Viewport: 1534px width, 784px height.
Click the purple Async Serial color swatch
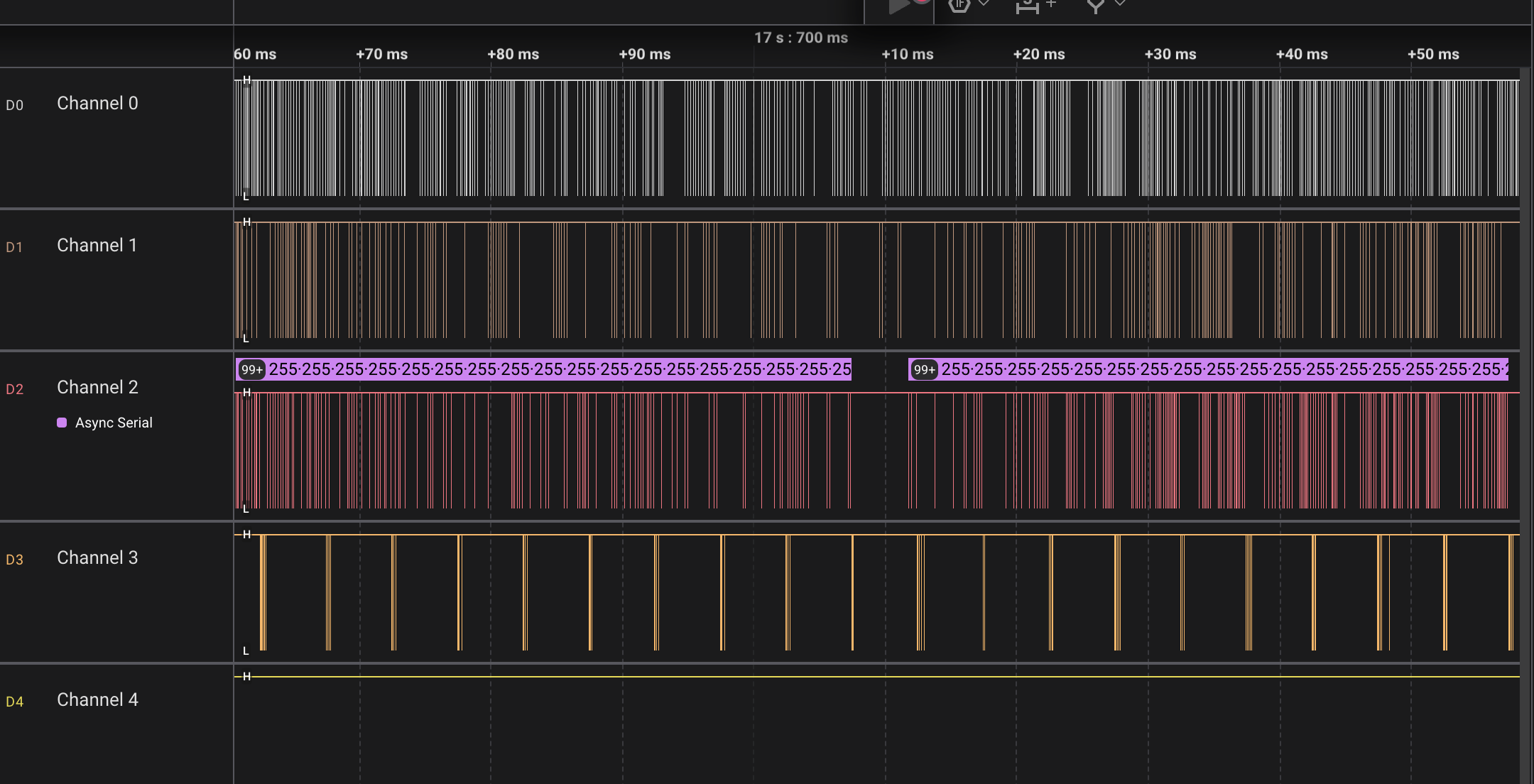62,423
